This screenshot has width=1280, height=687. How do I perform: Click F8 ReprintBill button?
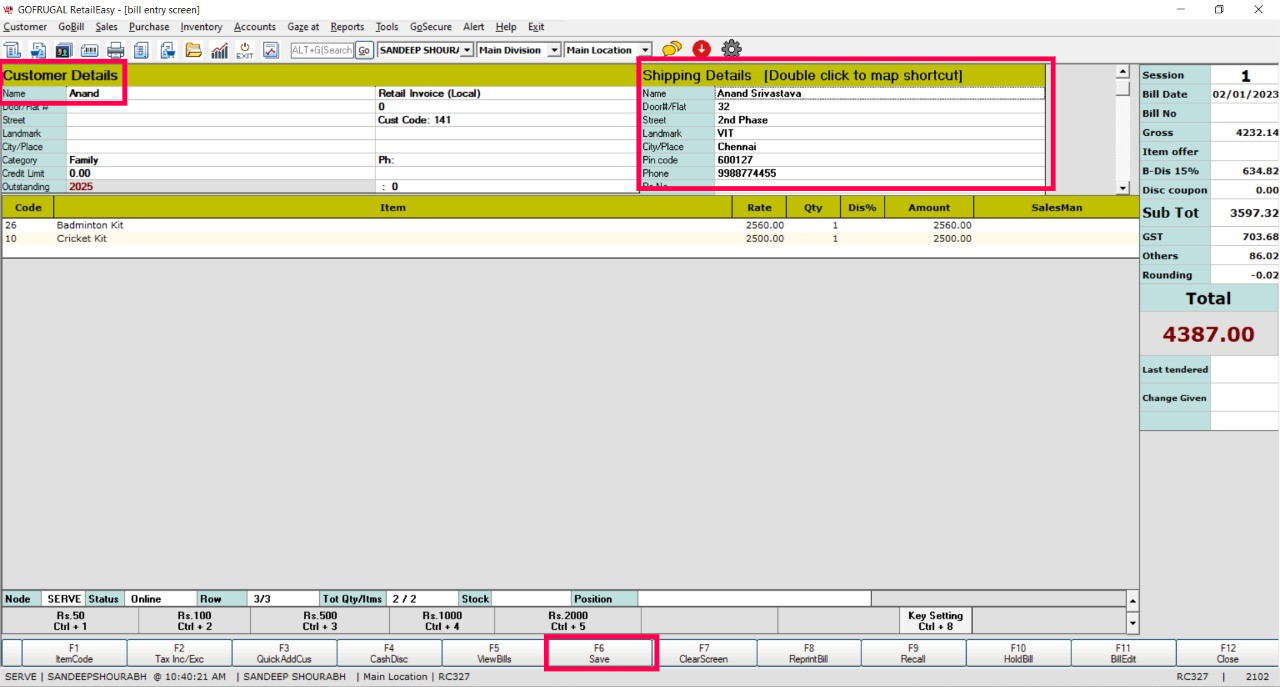click(809, 653)
